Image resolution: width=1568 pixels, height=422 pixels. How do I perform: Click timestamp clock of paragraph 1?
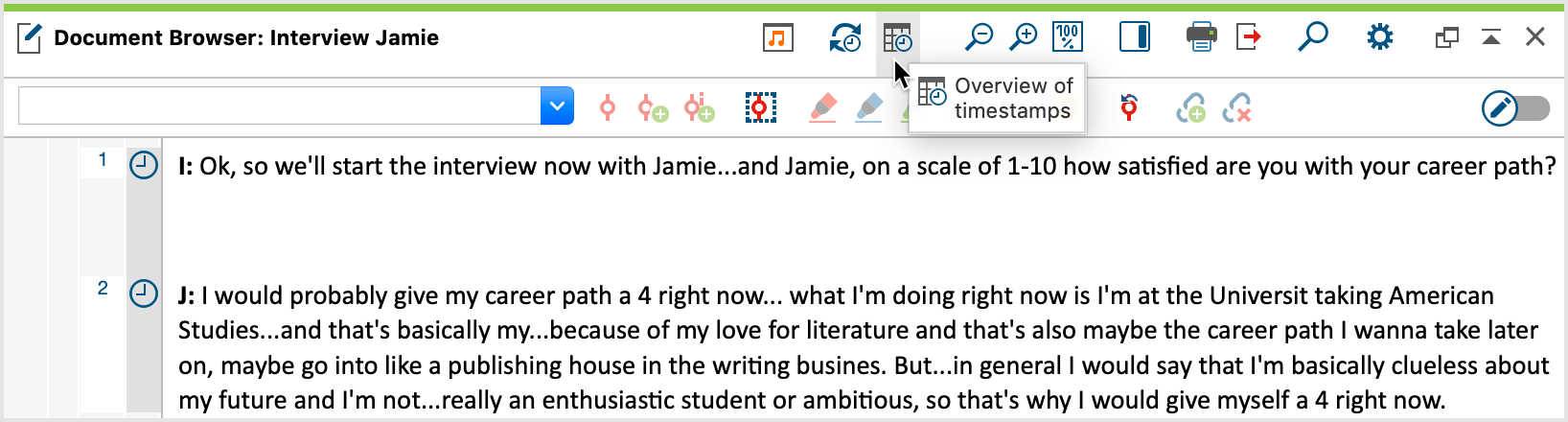143,165
